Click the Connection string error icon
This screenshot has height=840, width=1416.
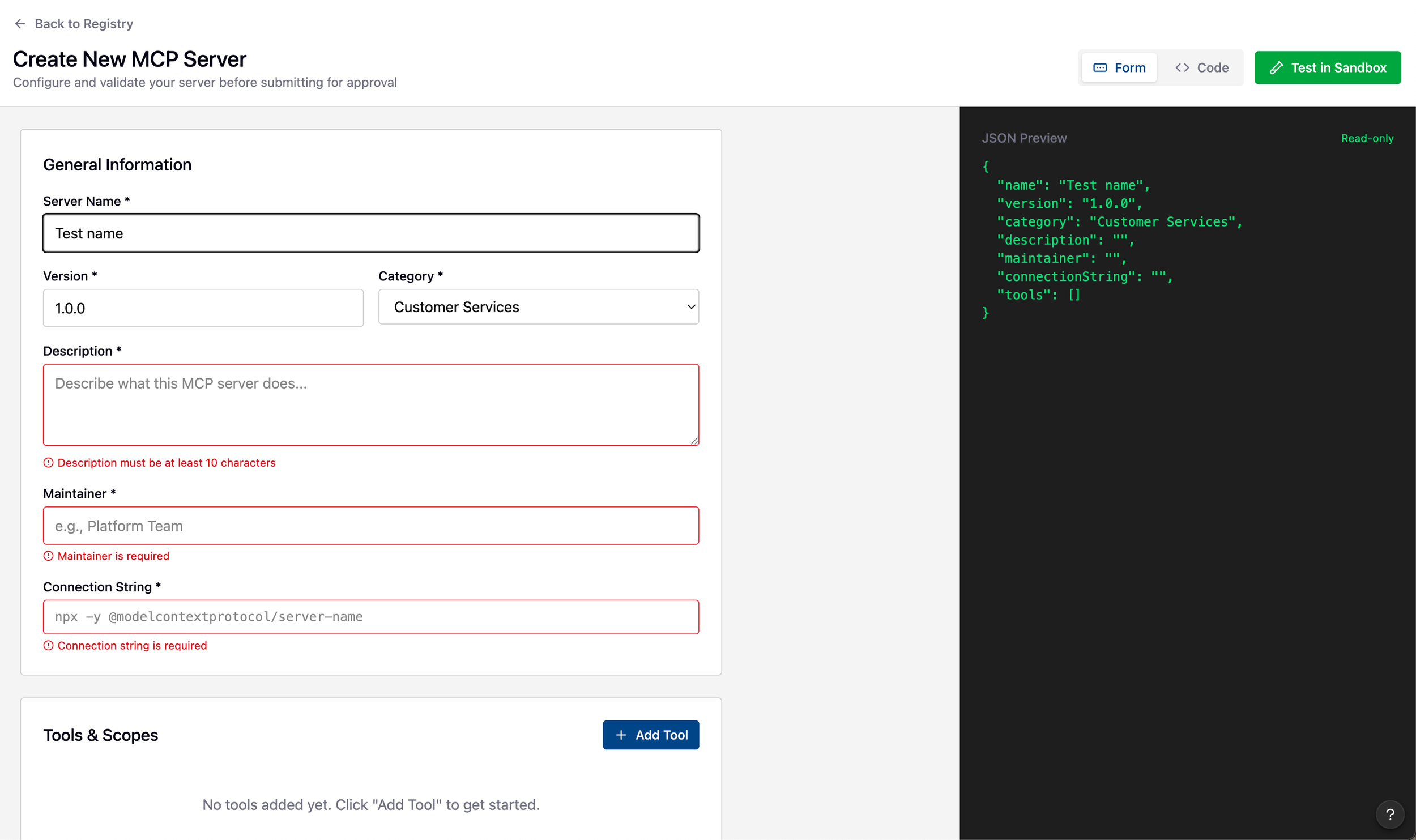click(x=49, y=646)
